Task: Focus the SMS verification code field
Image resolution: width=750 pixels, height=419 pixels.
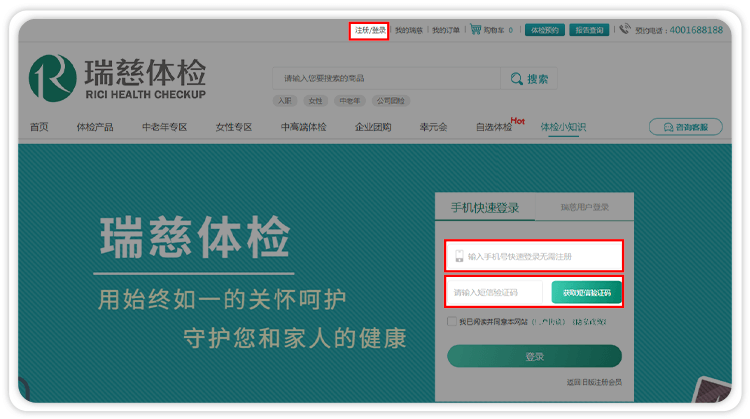Action: [495, 292]
